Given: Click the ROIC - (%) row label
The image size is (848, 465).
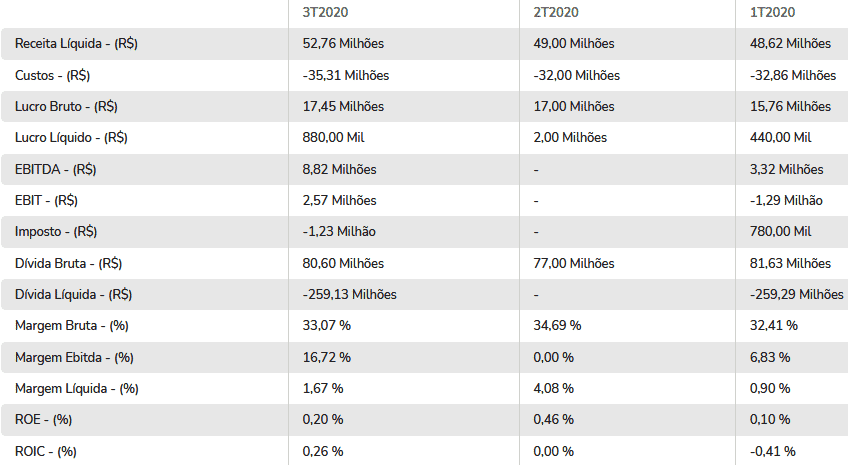Looking at the screenshot, I should 45,451.
